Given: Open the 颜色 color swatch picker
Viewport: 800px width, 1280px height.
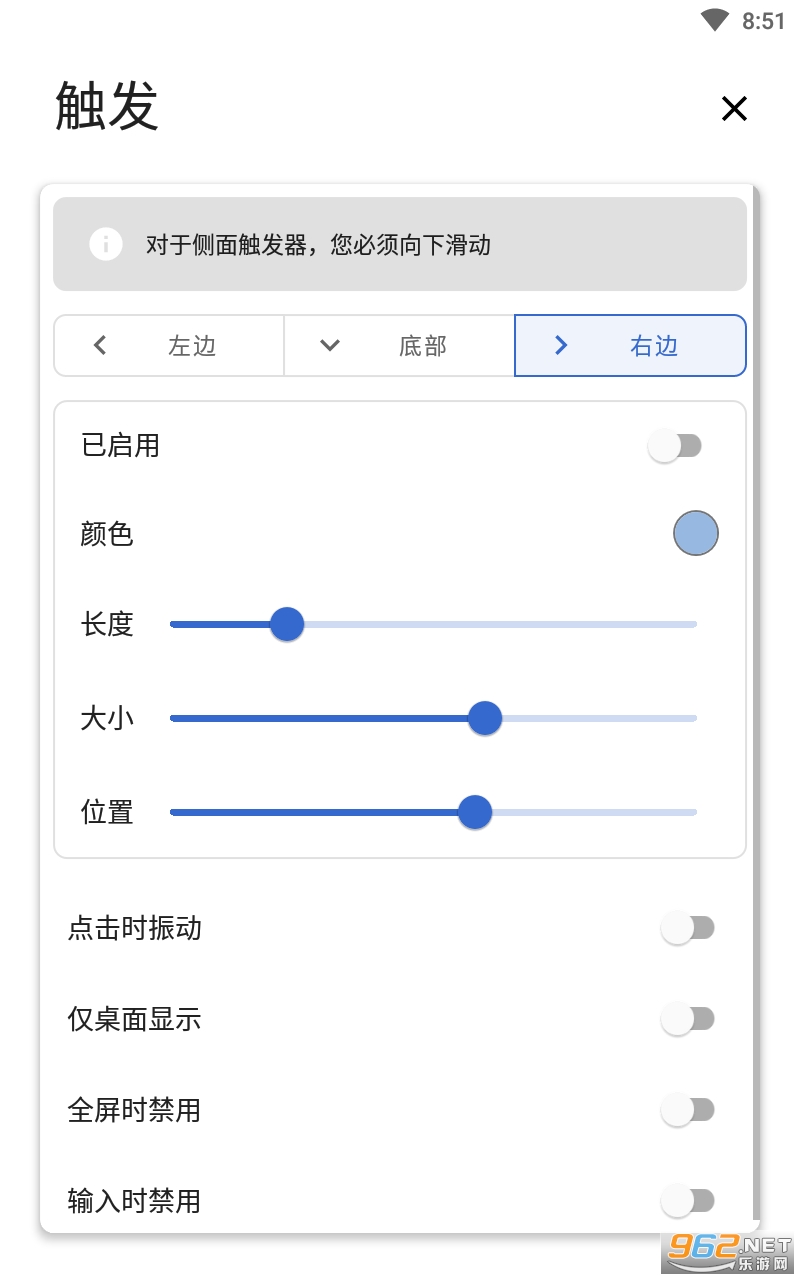Looking at the screenshot, I should pyautogui.click(x=696, y=533).
